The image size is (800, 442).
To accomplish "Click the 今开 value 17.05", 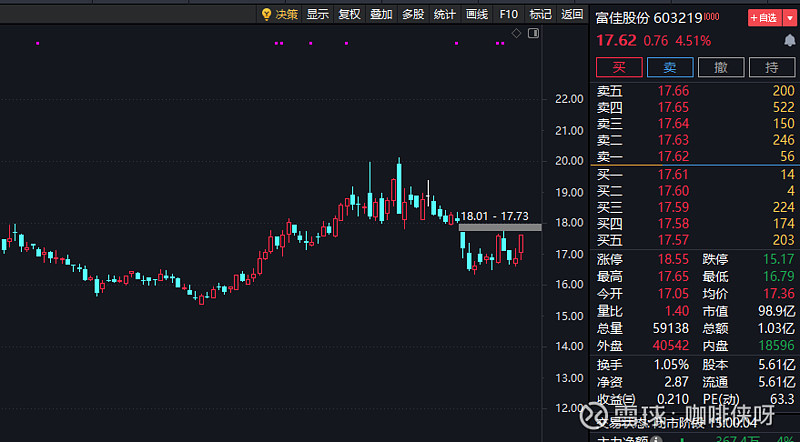I will [x=673, y=294].
